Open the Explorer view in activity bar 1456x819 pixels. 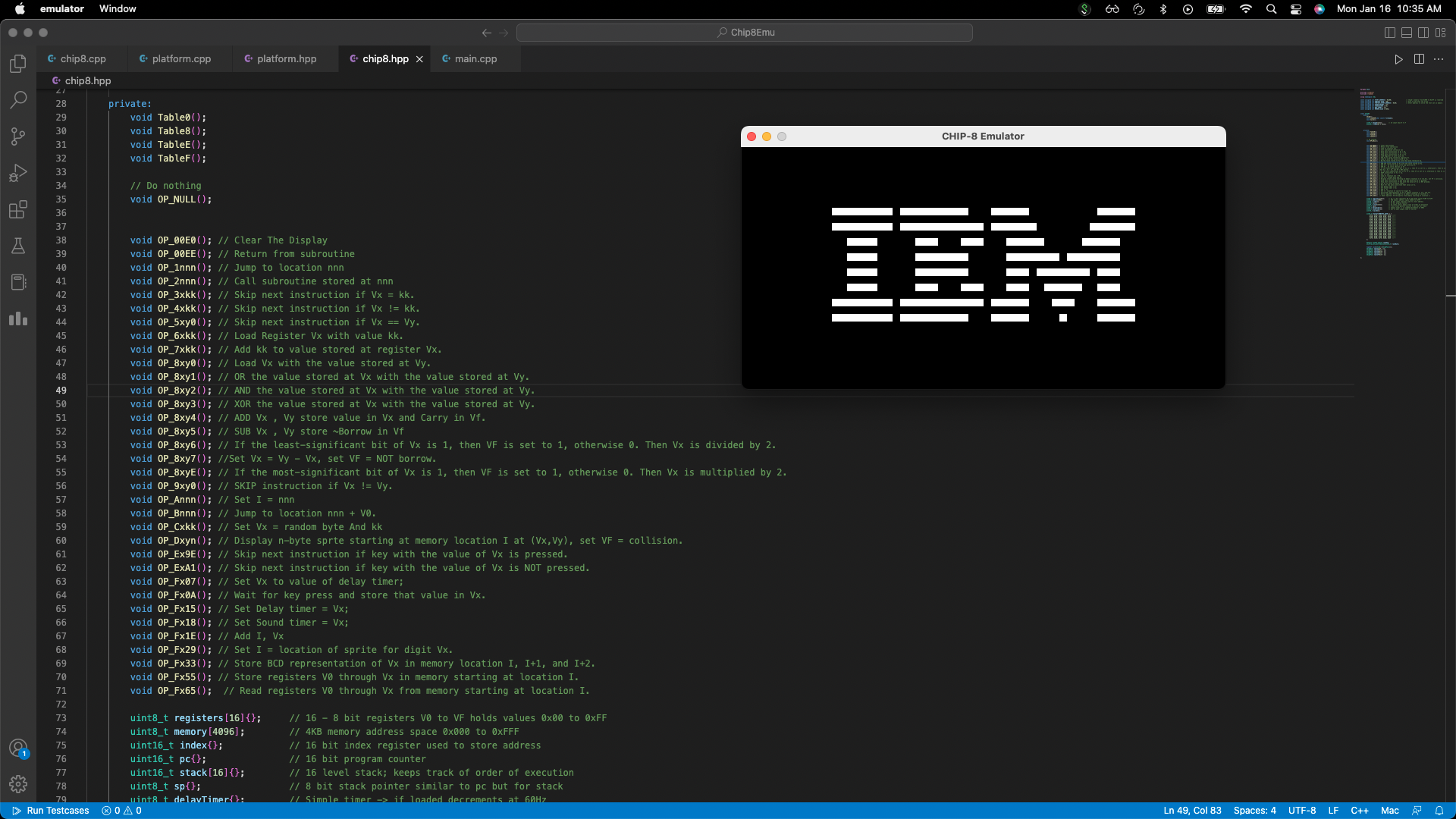18,64
